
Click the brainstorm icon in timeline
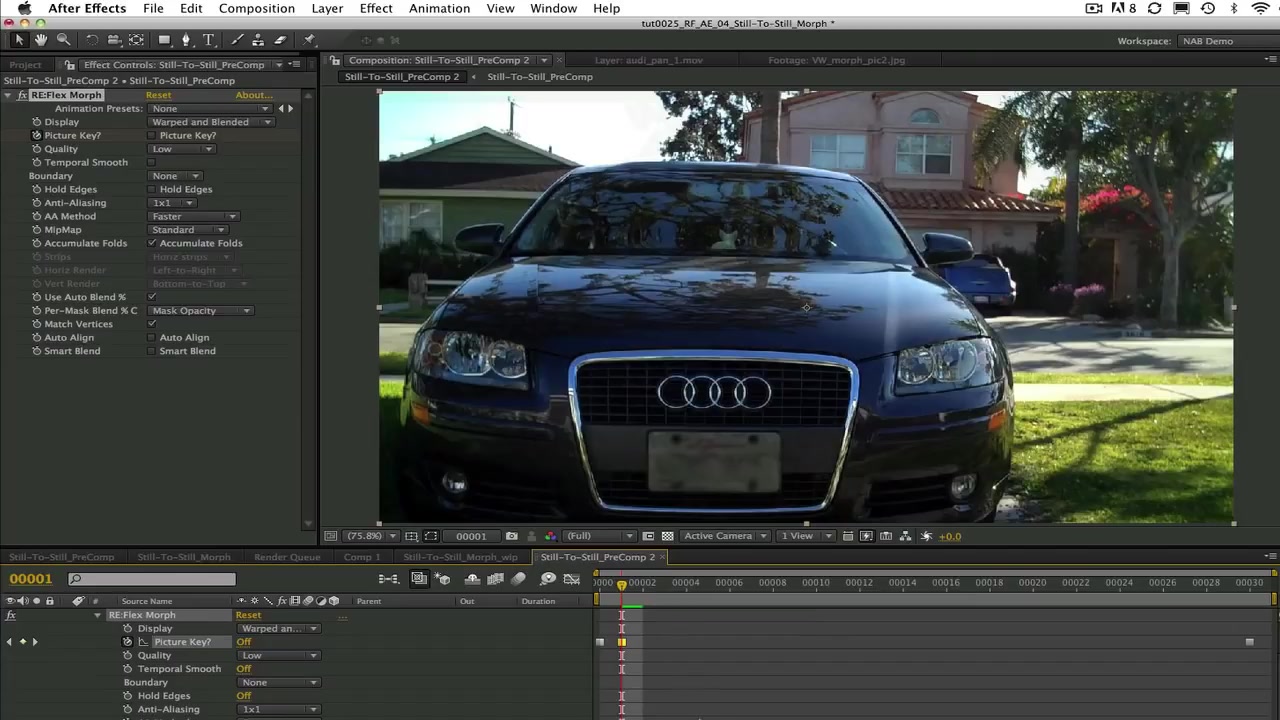click(548, 579)
